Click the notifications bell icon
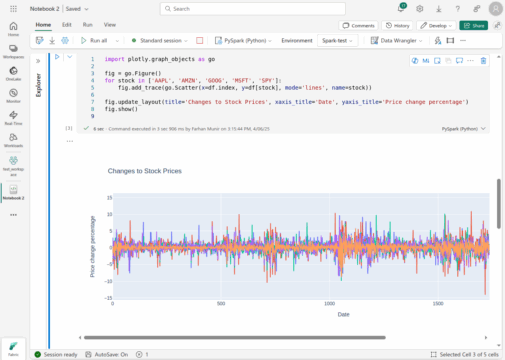505x360 pixels. [x=401, y=9]
